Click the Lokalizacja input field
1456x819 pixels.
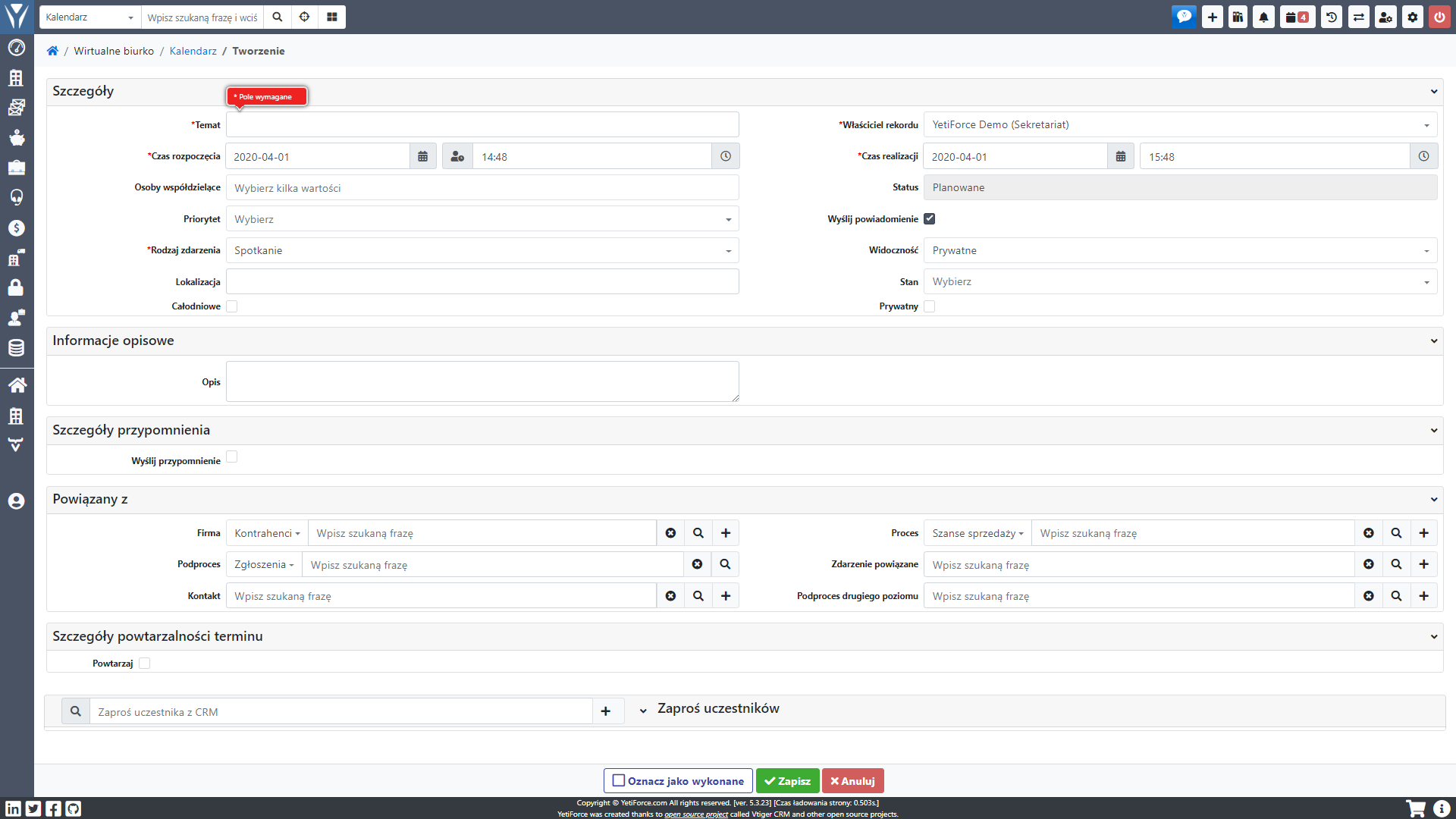482,281
